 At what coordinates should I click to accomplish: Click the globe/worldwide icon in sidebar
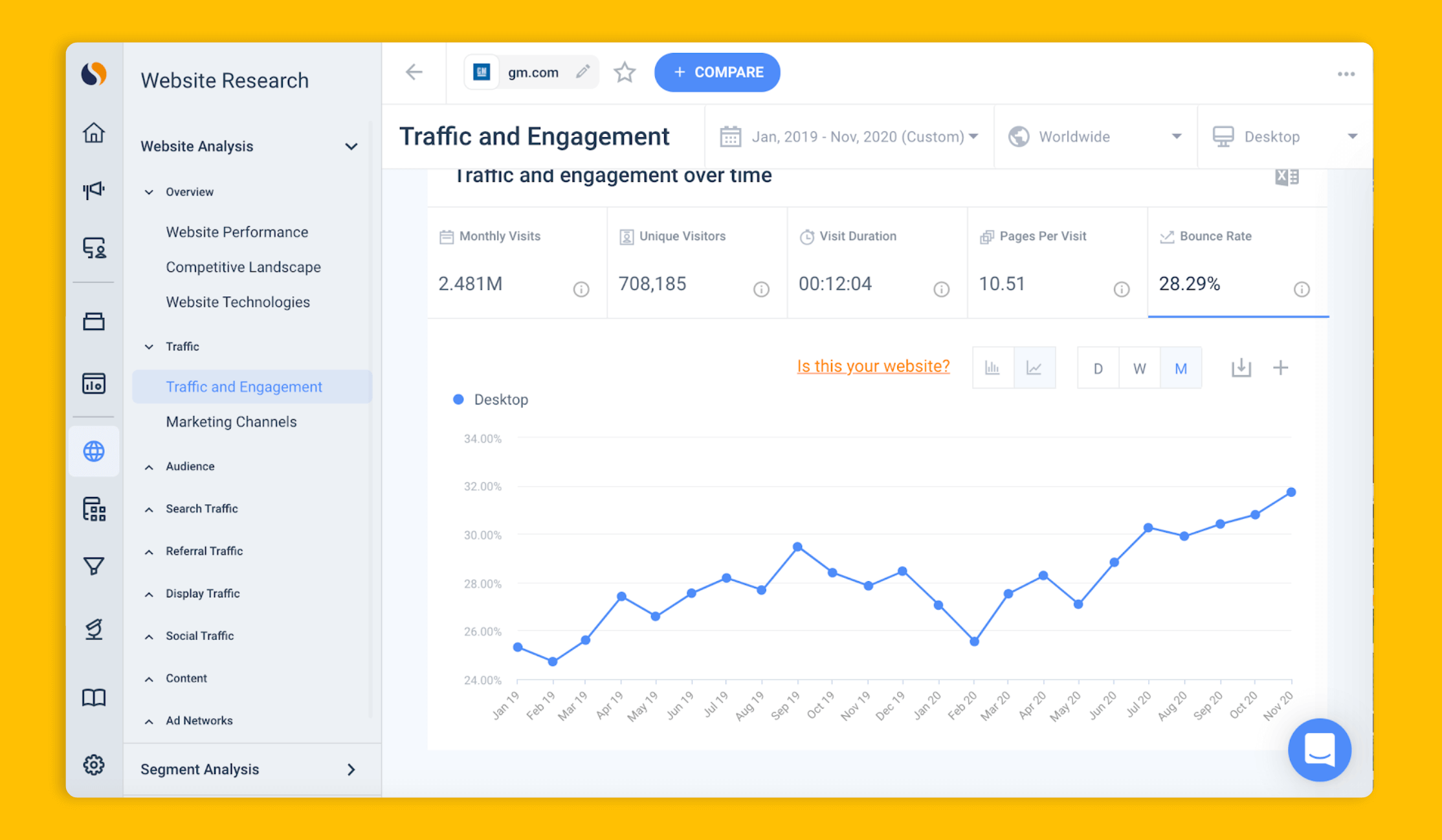coord(94,451)
